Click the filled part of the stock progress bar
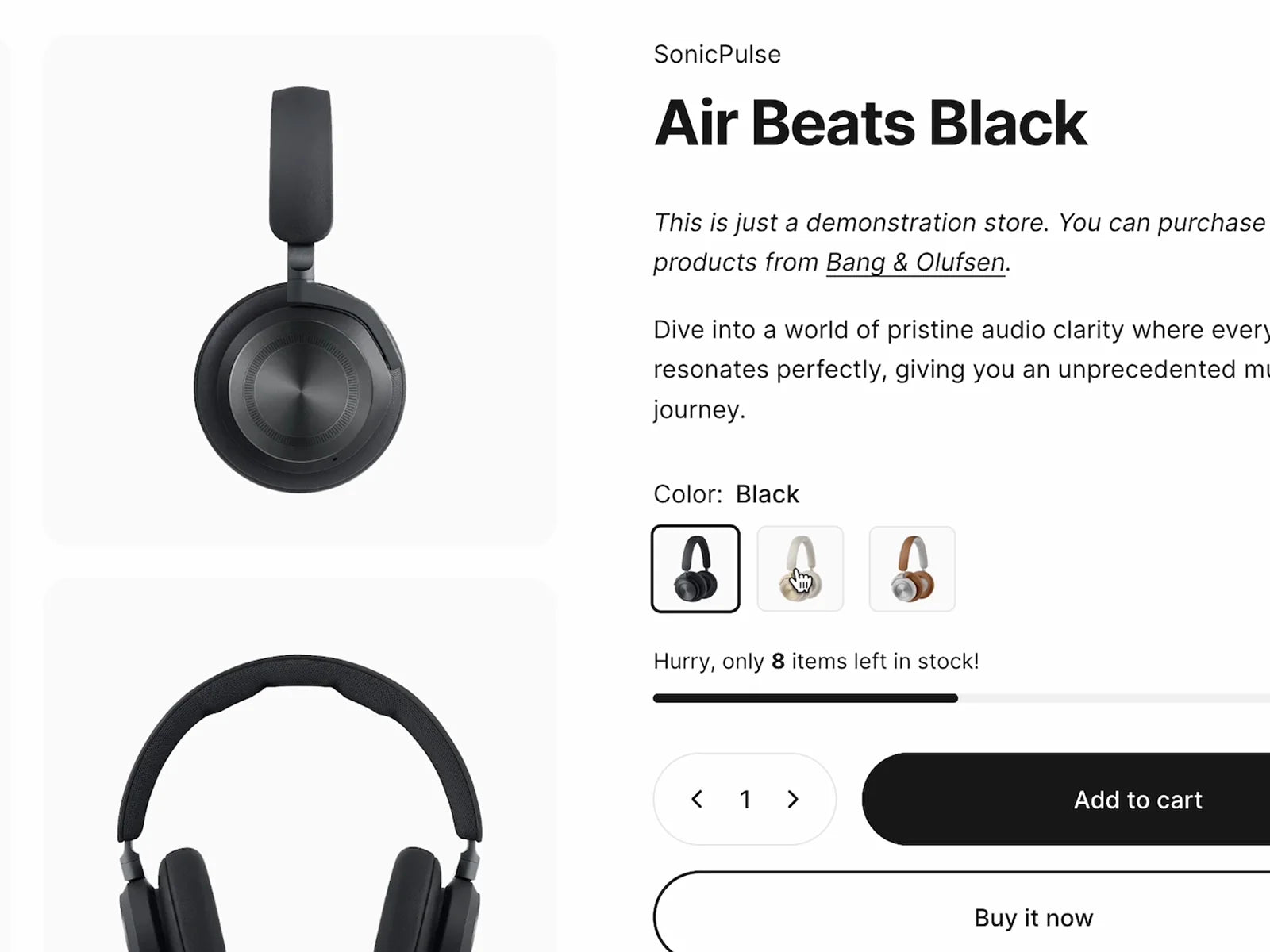 pyautogui.click(x=805, y=698)
